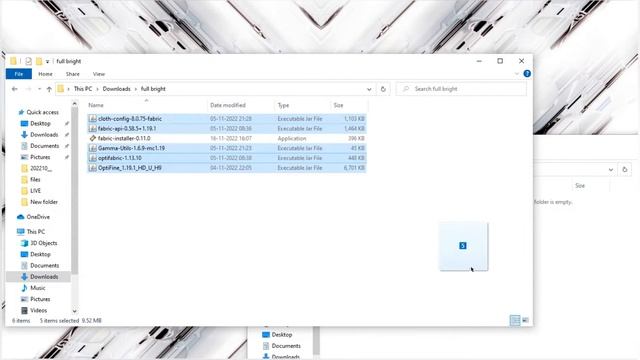
Task: Select This PC in navigation pane
Action: pyautogui.click(x=36, y=232)
